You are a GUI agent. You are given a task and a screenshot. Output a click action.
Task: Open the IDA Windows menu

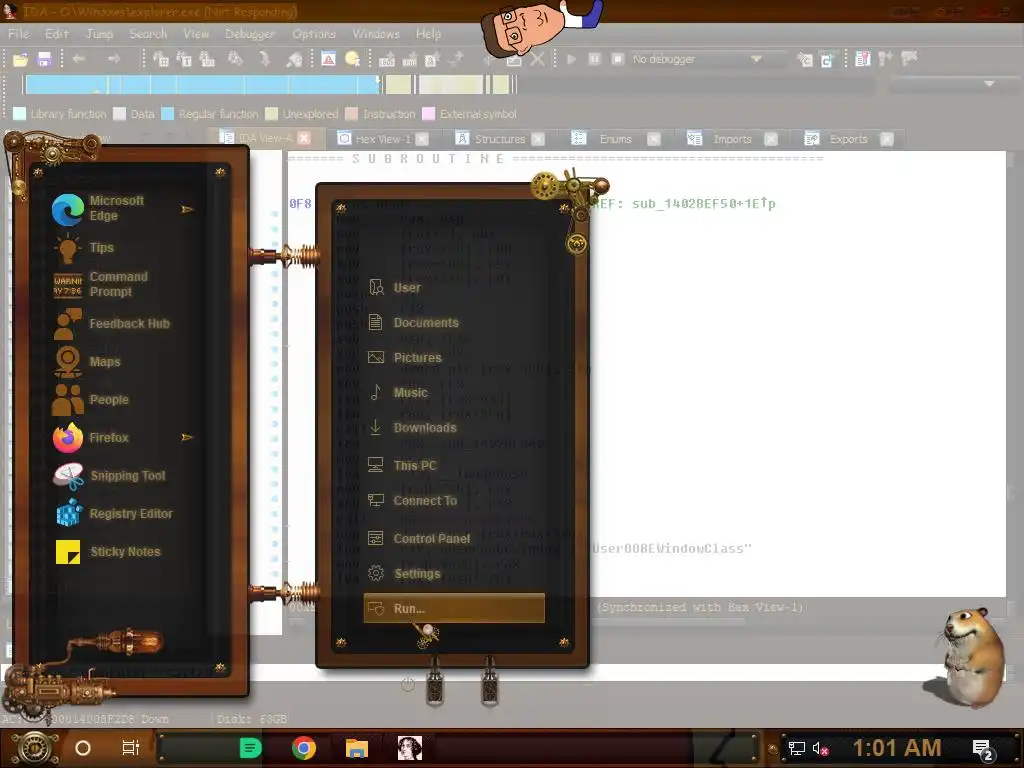point(376,33)
